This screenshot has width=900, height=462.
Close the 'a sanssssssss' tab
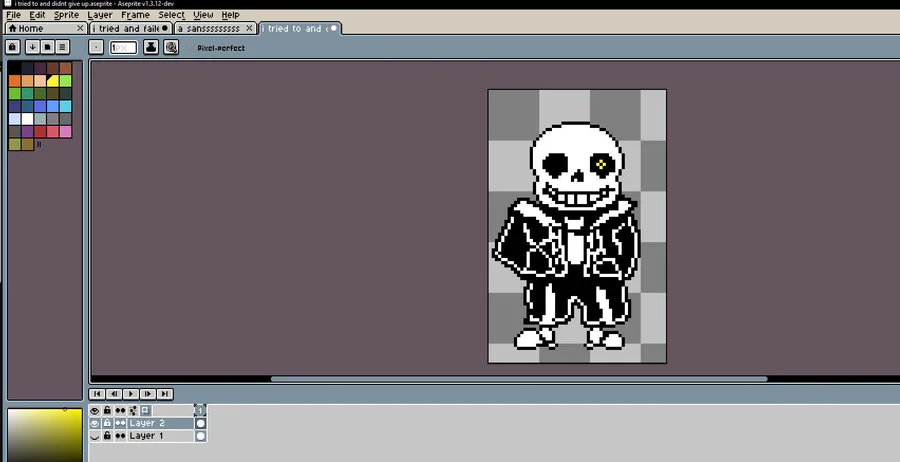point(250,28)
